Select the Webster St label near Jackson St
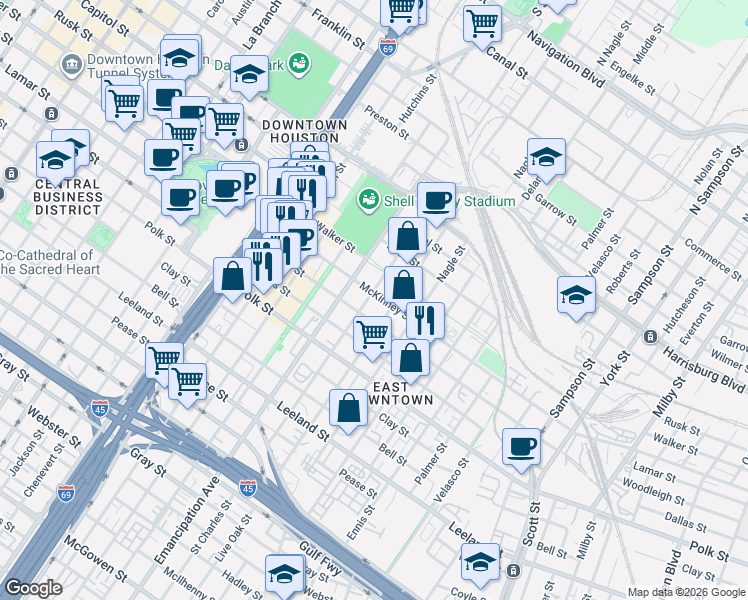 [x=54, y=427]
